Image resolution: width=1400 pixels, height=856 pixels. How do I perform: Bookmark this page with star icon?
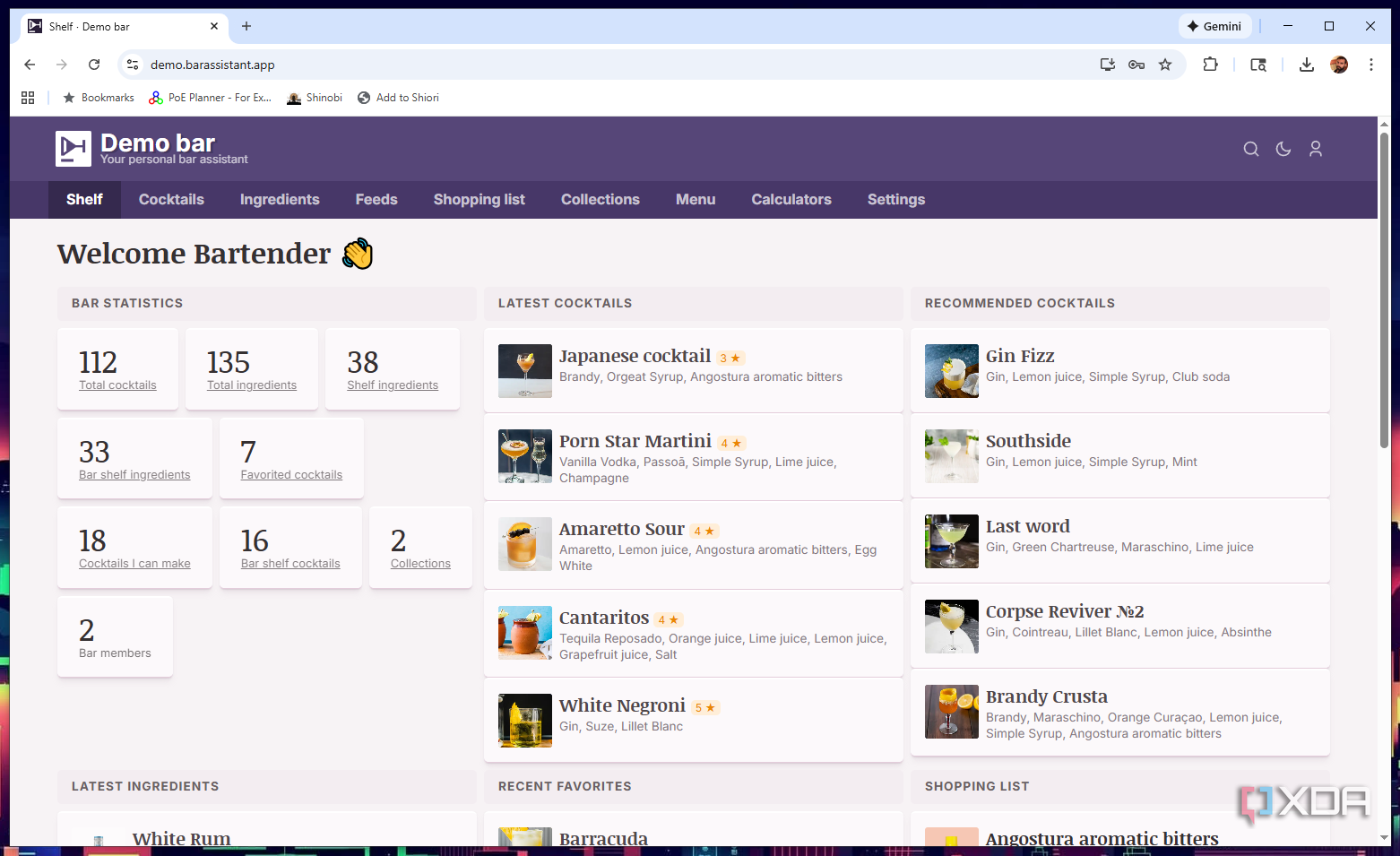1165,65
